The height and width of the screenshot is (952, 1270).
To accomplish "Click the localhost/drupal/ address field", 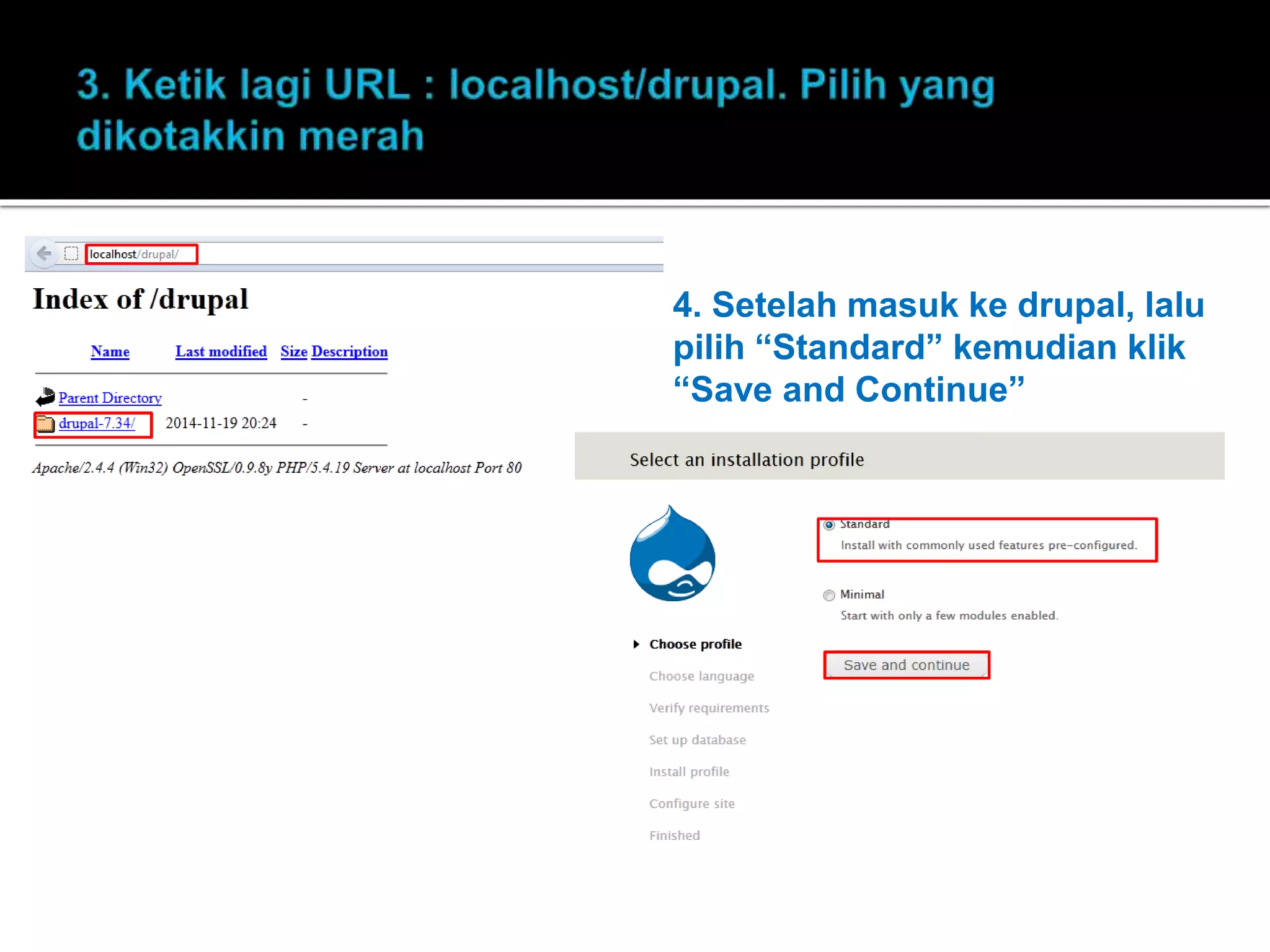I will [141, 254].
